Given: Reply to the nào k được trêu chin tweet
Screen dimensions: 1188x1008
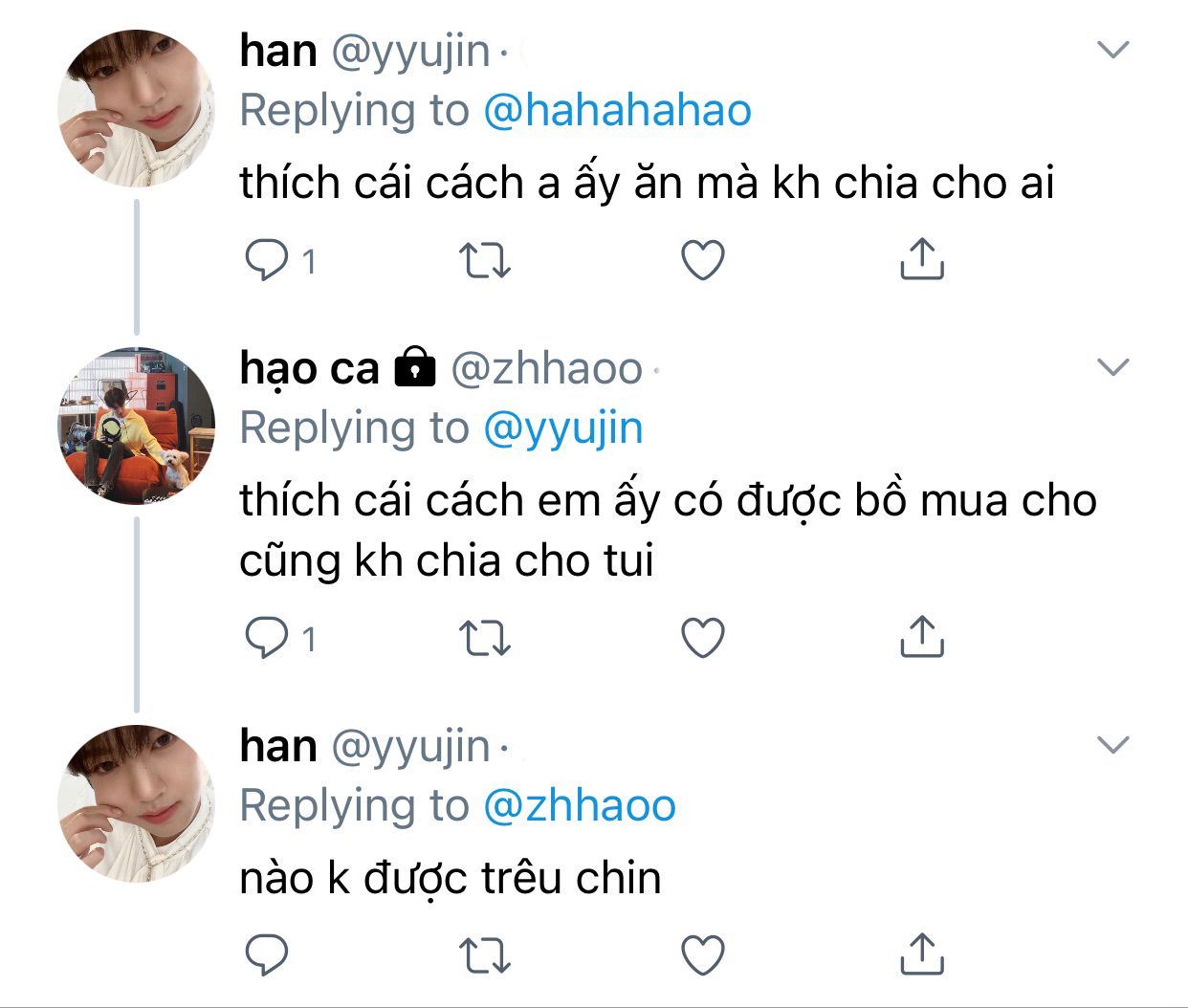Looking at the screenshot, I should 267,954.
